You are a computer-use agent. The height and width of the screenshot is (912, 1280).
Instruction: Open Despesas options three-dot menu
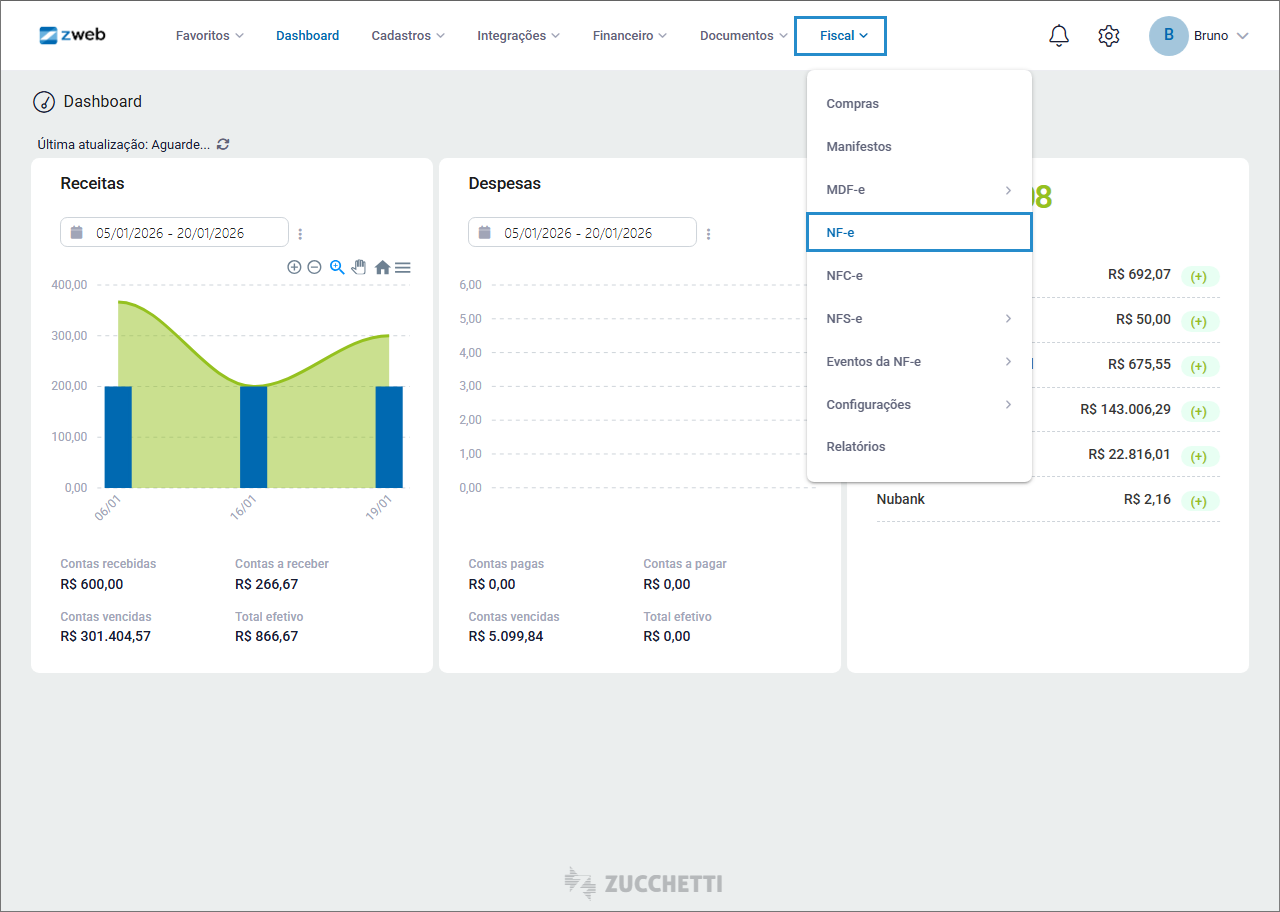pos(708,234)
